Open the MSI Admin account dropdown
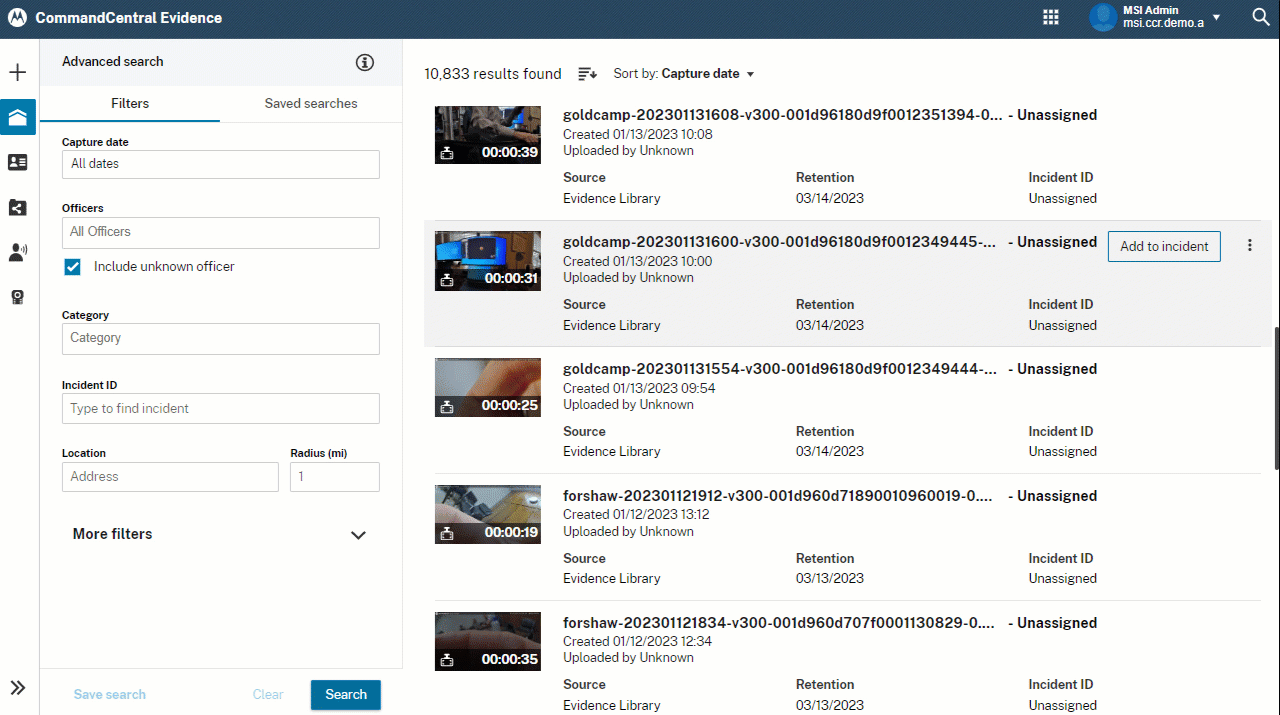Image resolution: width=1280 pixels, height=715 pixels. click(1215, 17)
